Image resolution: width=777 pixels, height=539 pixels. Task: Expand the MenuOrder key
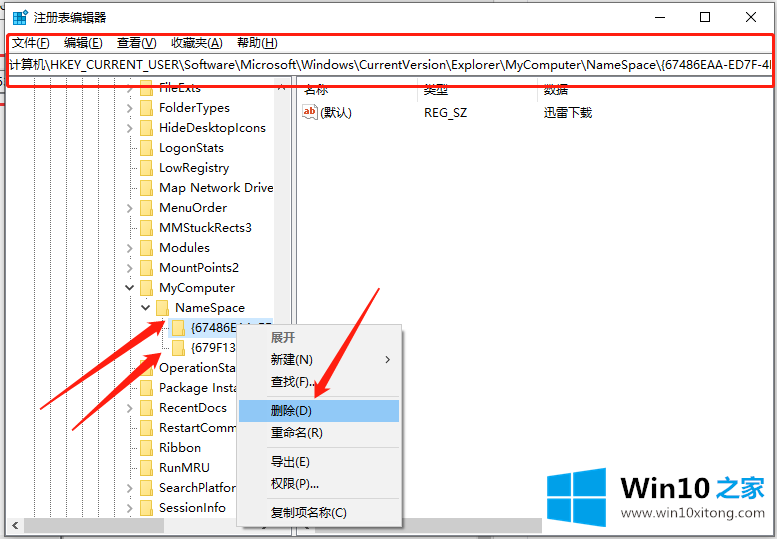click(x=130, y=208)
